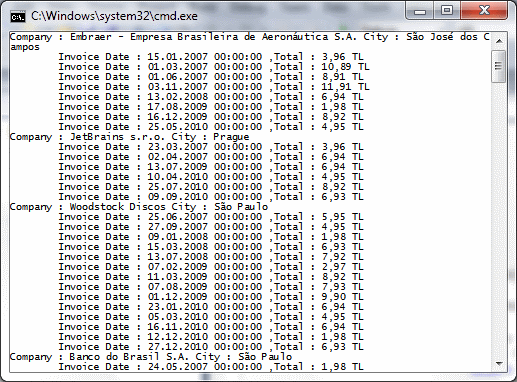Screen dimensions: 517x382
Task: Click the invoice dated 24.05.2007
Action: [211, 367]
